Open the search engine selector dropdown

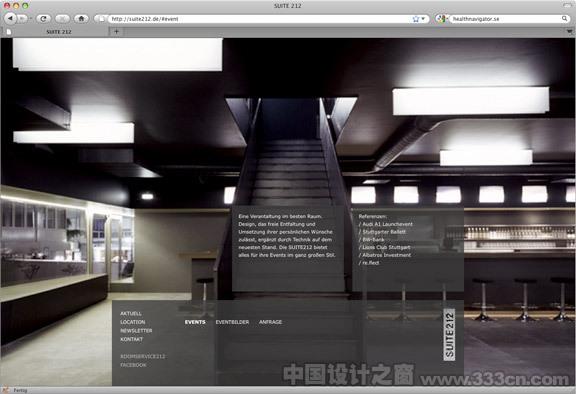point(442,18)
